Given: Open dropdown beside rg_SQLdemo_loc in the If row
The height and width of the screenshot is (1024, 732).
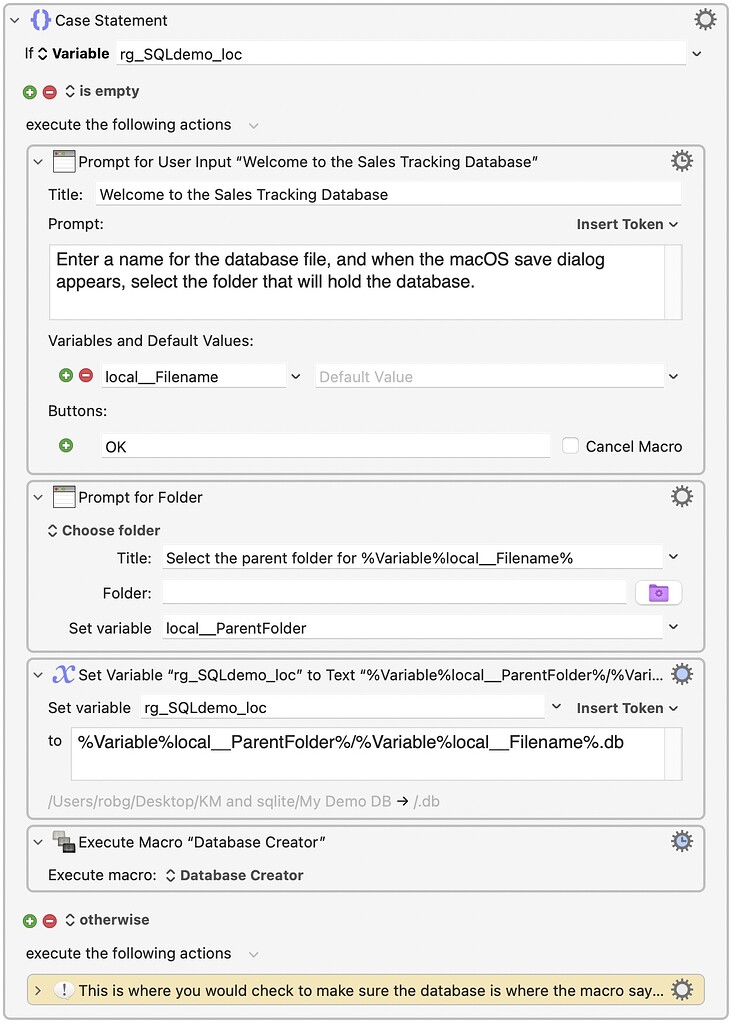Looking at the screenshot, I should click(x=697, y=54).
